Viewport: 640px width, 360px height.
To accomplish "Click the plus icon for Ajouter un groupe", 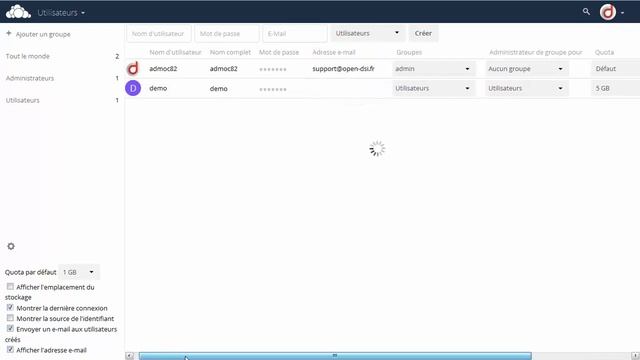I will [9, 34].
